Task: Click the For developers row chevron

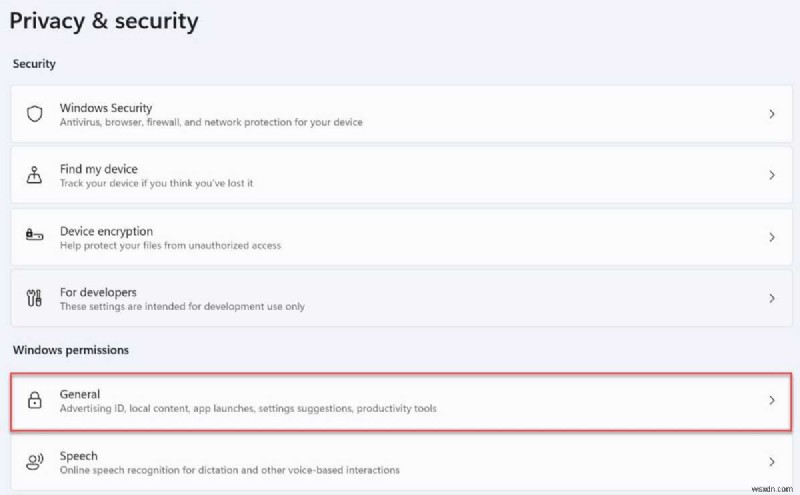Action: tap(771, 299)
